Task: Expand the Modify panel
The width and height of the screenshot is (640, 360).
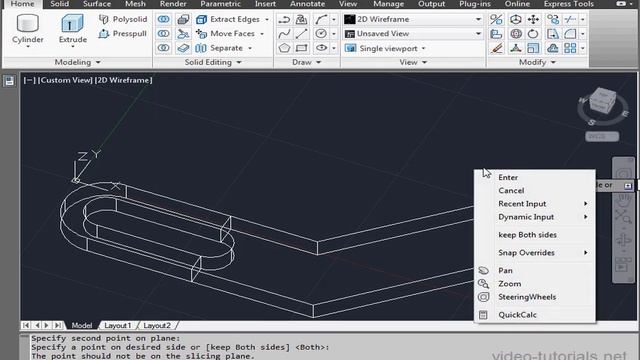Action: [x=537, y=62]
